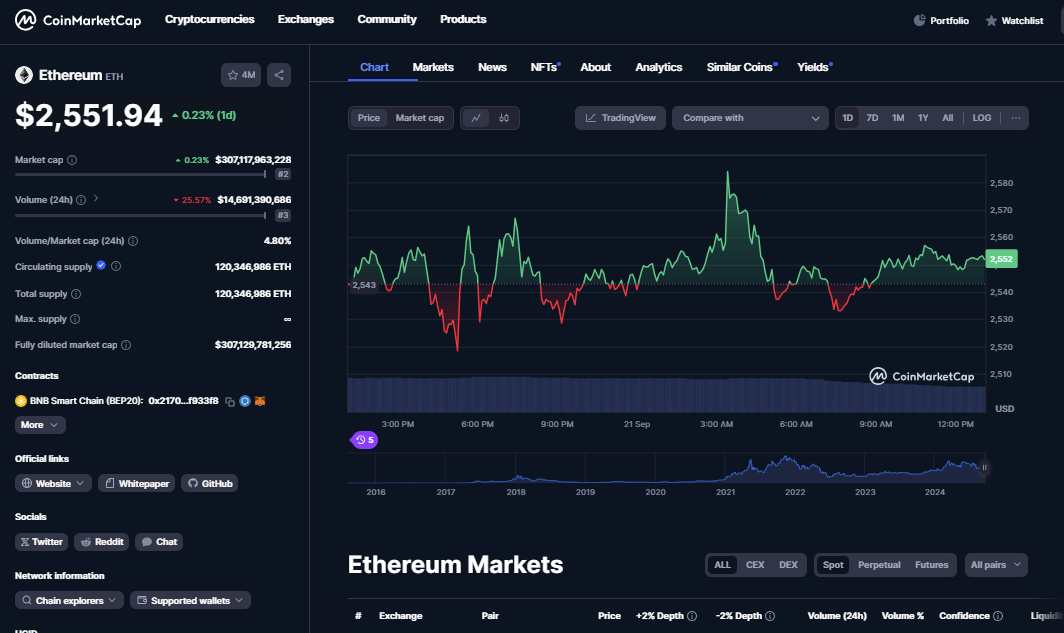Switch to the News tab
The image size is (1064, 633).
click(x=492, y=67)
